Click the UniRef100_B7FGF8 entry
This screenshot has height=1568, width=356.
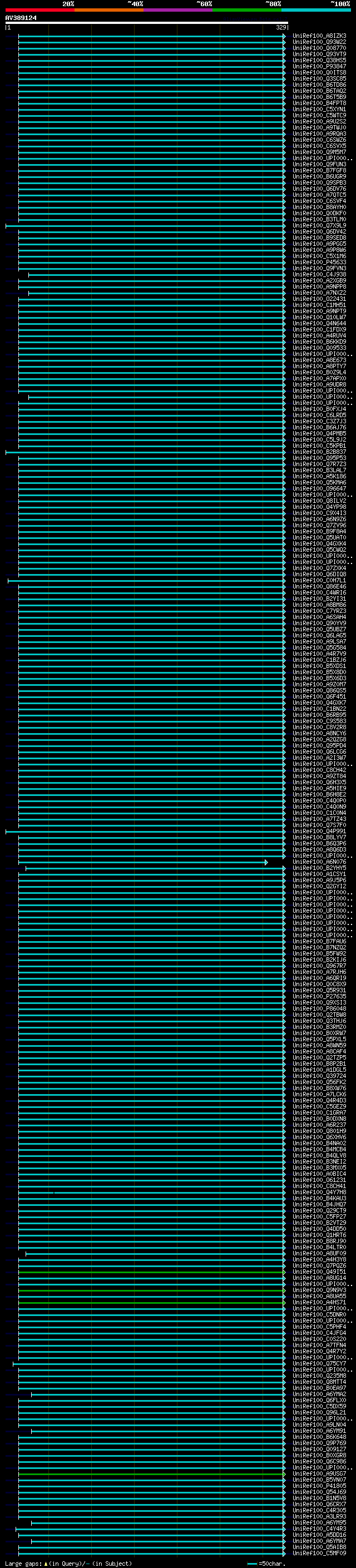pyautogui.click(x=319, y=170)
